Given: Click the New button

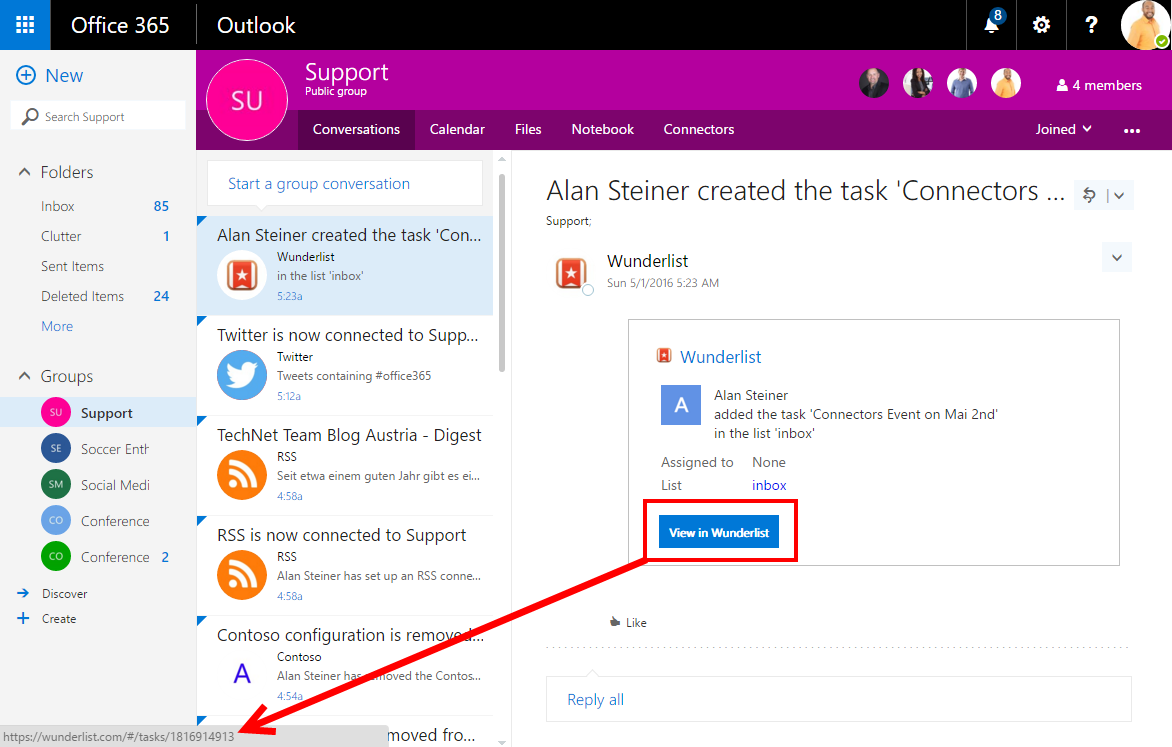Looking at the screenshot, I should click(49, 76).
